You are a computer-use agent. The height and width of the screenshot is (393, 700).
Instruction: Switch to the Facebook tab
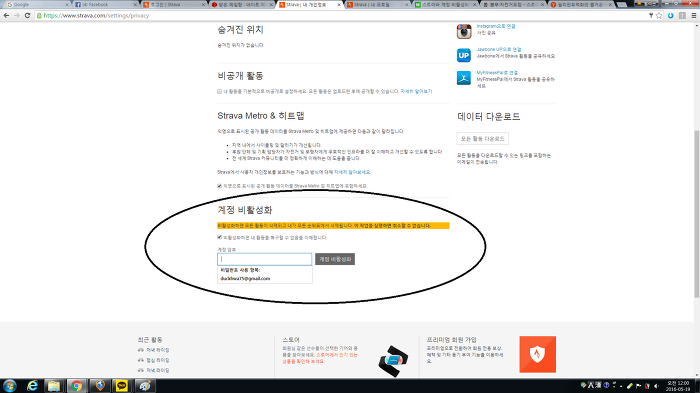[106, 4]
